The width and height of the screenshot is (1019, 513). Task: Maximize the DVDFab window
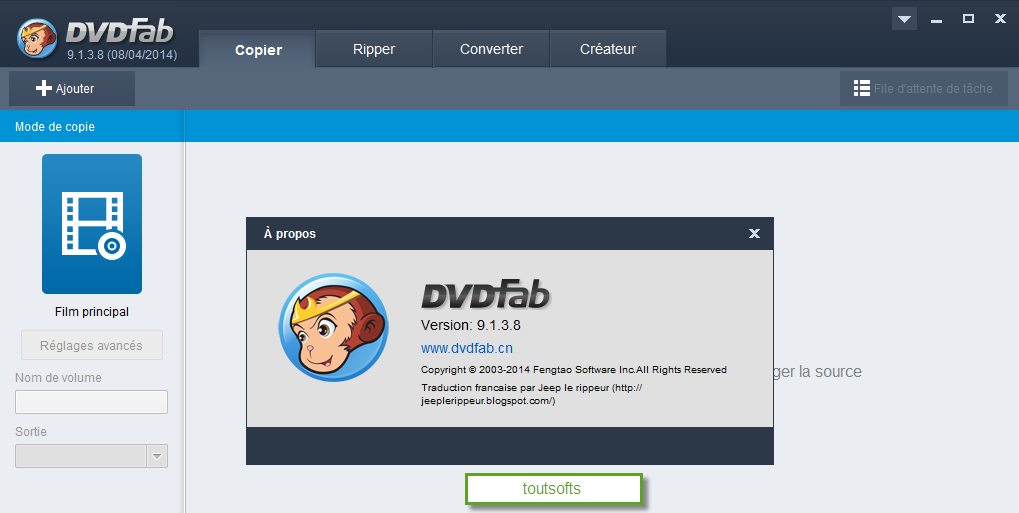click(968, 19)
